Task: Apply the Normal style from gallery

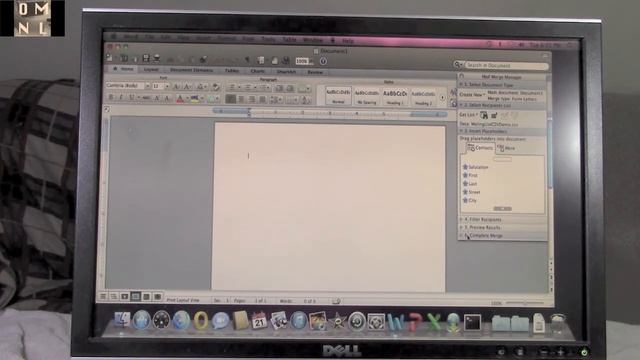Action: click(x=338, y=96)
